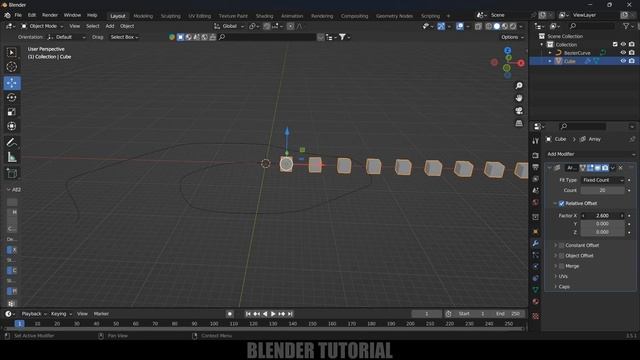Enable the Constant Offset checkbox
640x360 pixels.
(561, 245)
